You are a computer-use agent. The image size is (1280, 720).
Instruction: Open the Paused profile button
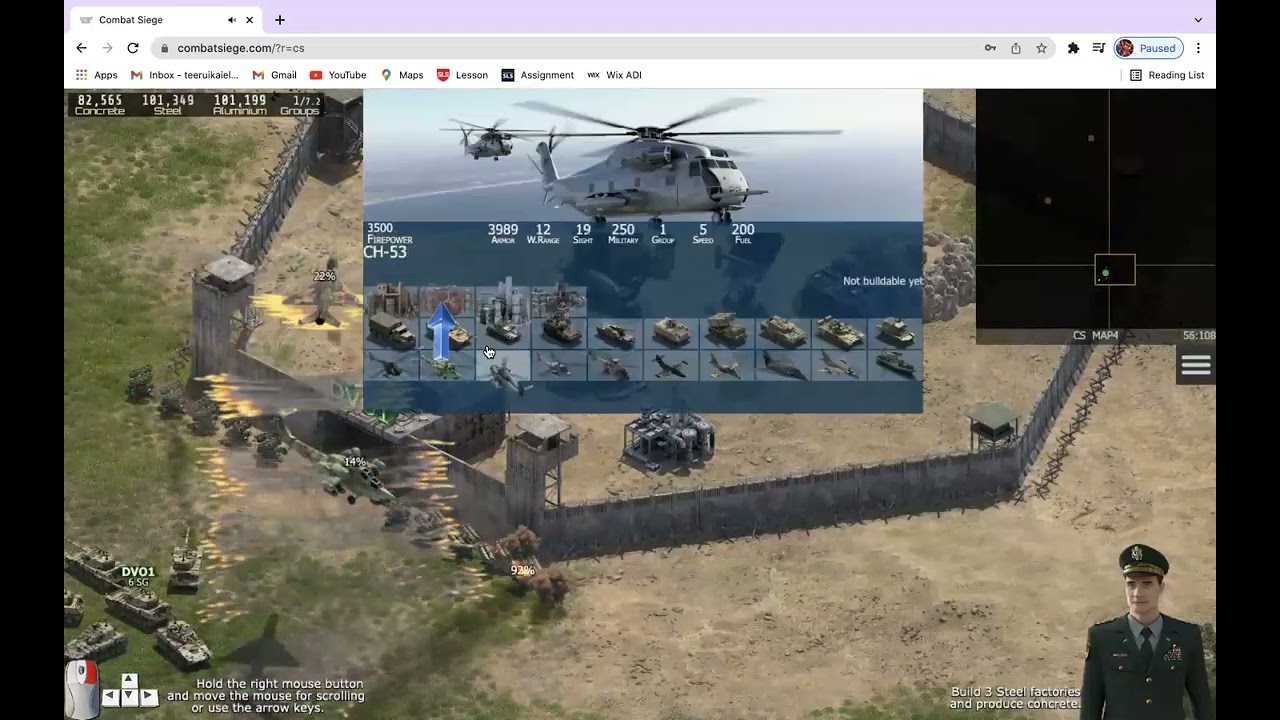[x=1149, y=48]
